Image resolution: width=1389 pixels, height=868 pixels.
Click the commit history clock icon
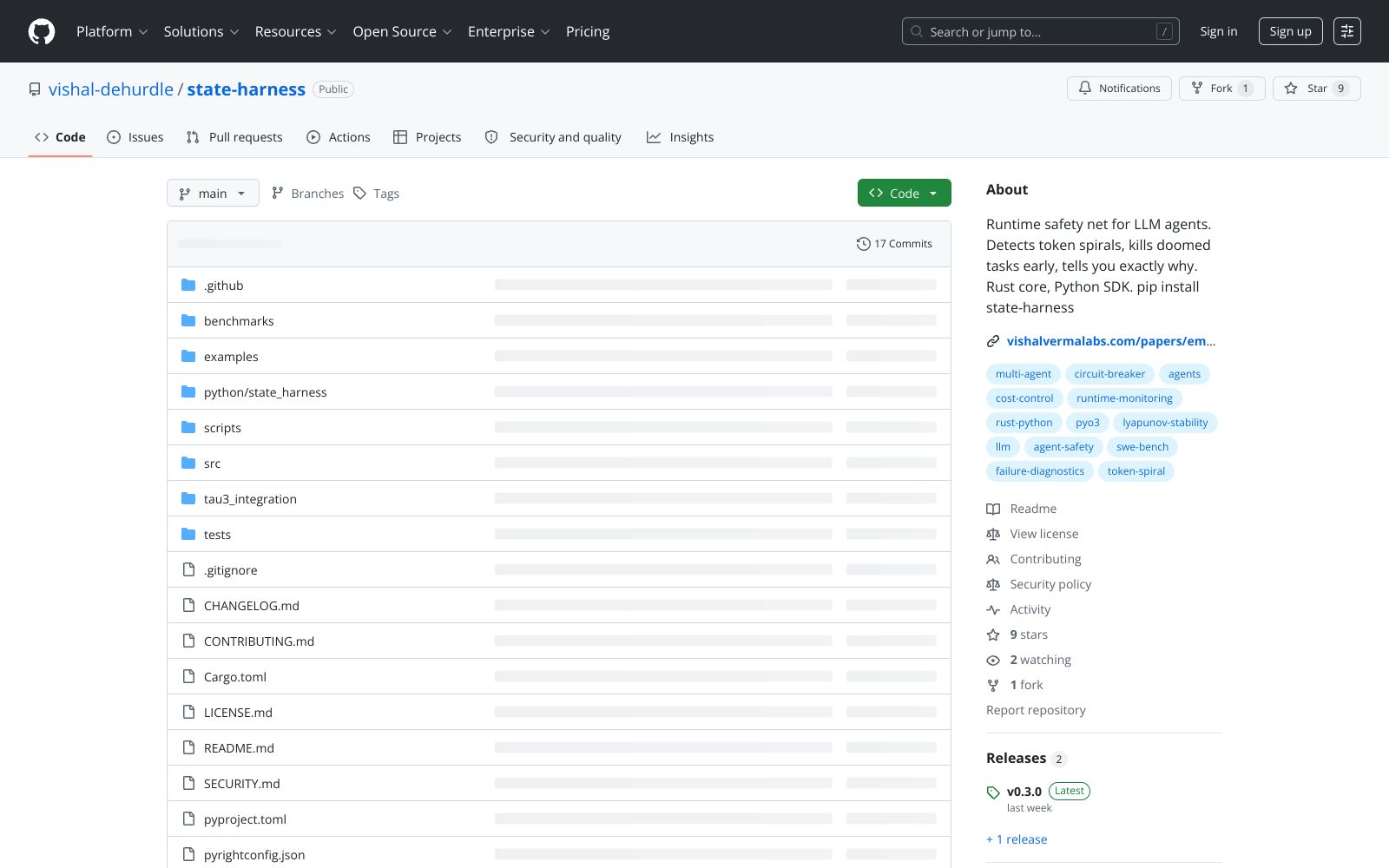coord(863,244)
